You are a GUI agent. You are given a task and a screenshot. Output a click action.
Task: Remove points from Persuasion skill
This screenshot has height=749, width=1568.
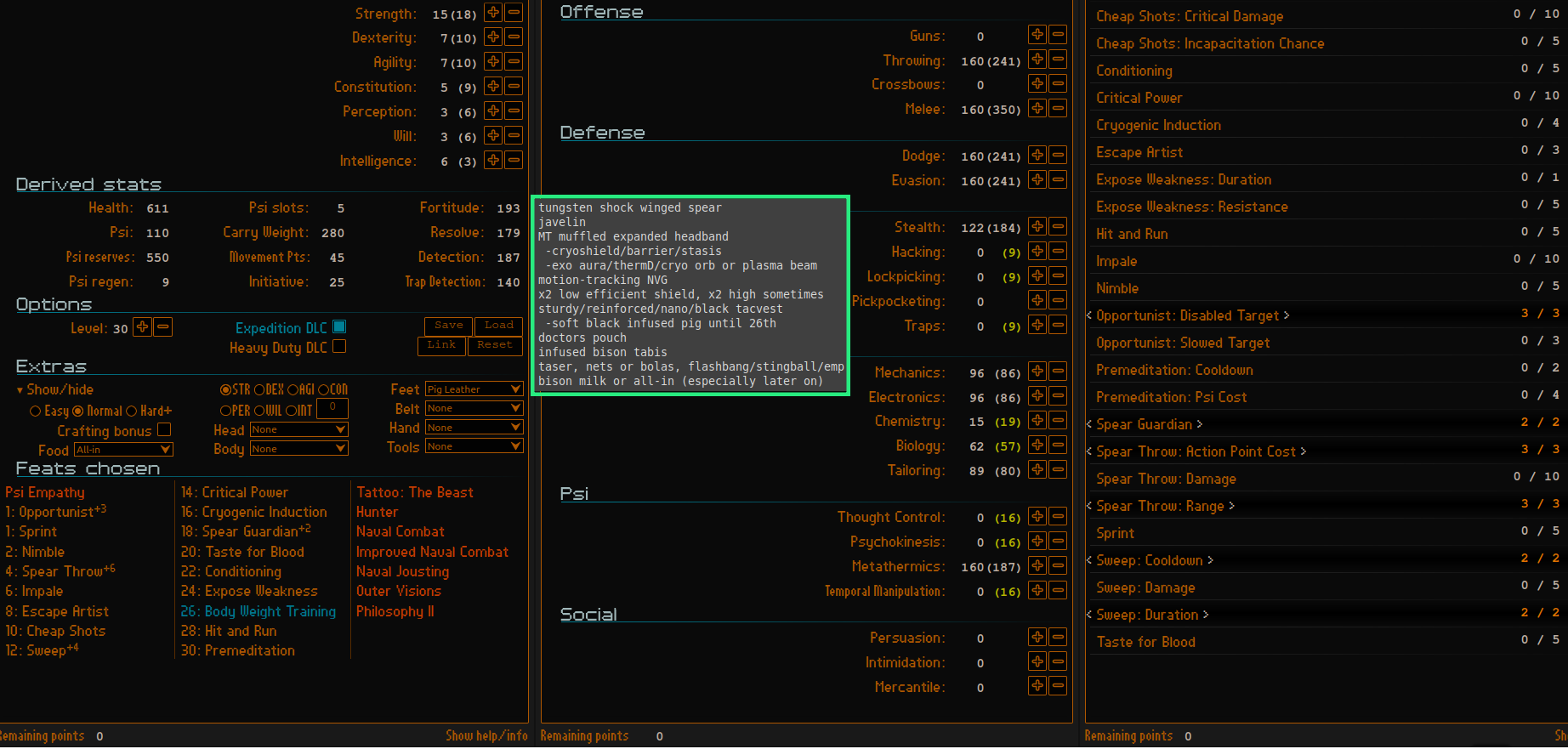pos(1058,638)
